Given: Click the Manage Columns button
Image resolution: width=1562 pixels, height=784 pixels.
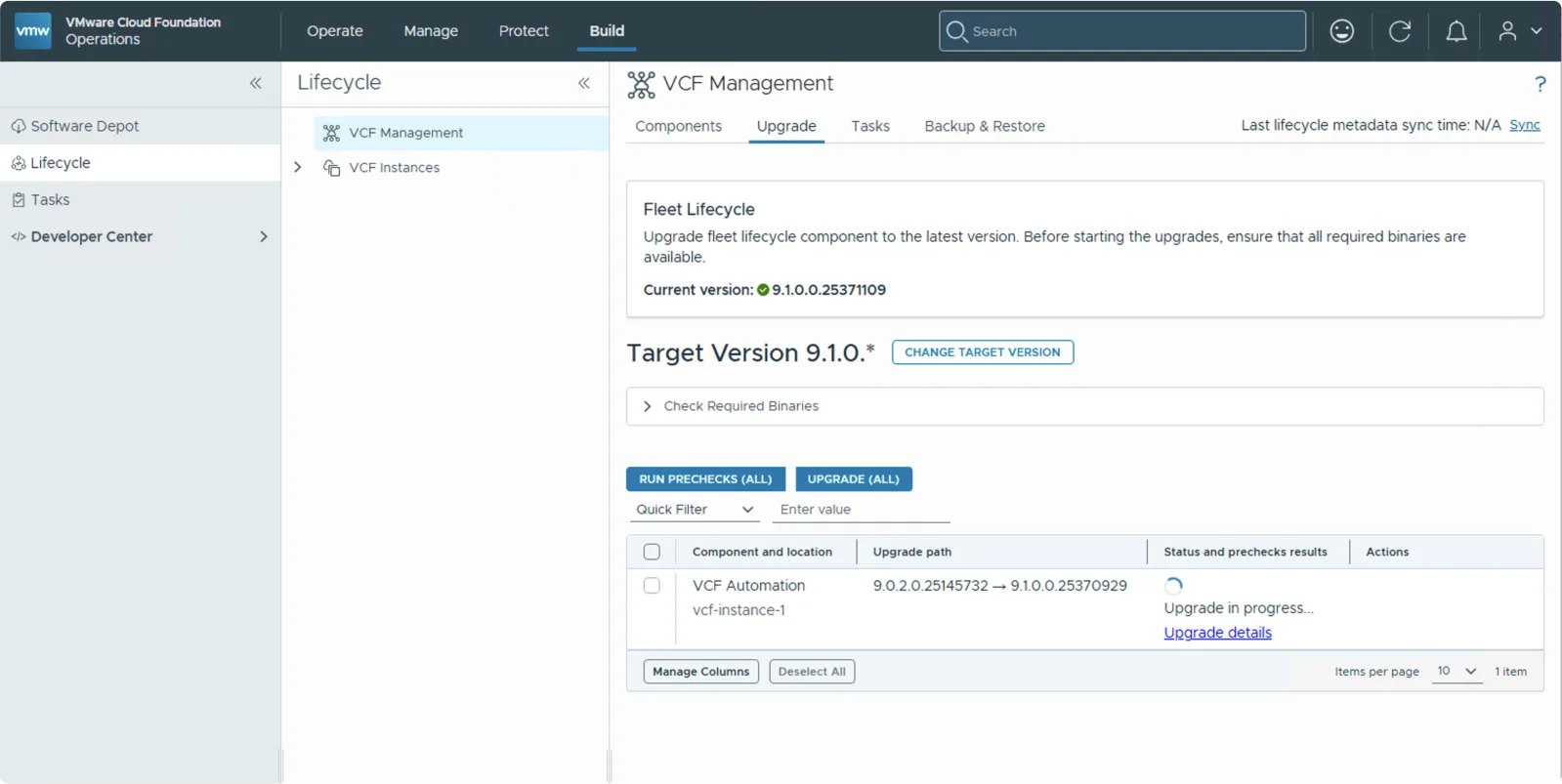Looking at the screenshot, I should [x=701, y=672].
